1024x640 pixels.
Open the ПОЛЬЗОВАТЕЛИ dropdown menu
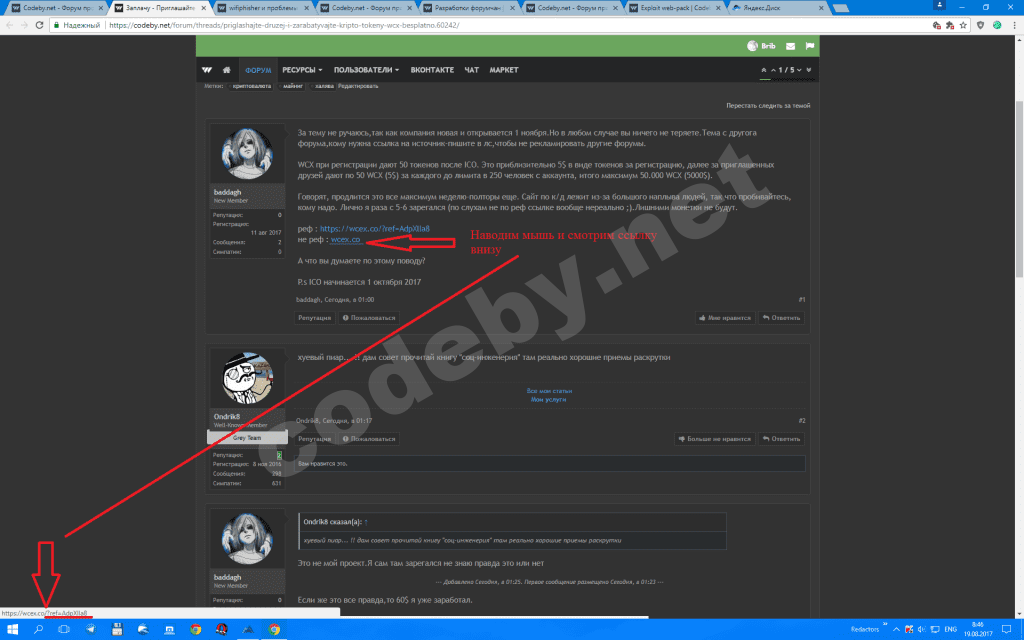click(x=366, y=70)
